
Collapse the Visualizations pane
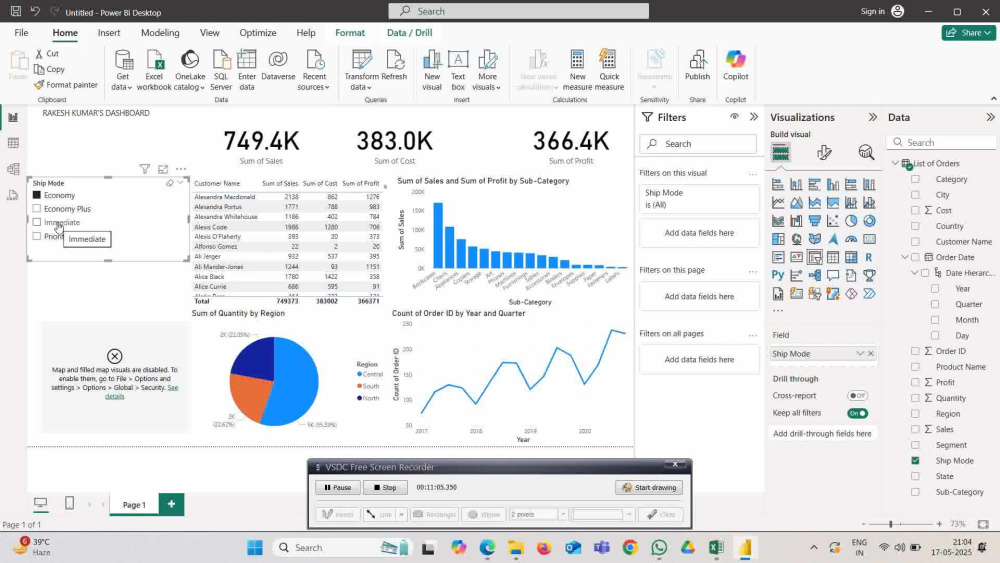point(872,117)
